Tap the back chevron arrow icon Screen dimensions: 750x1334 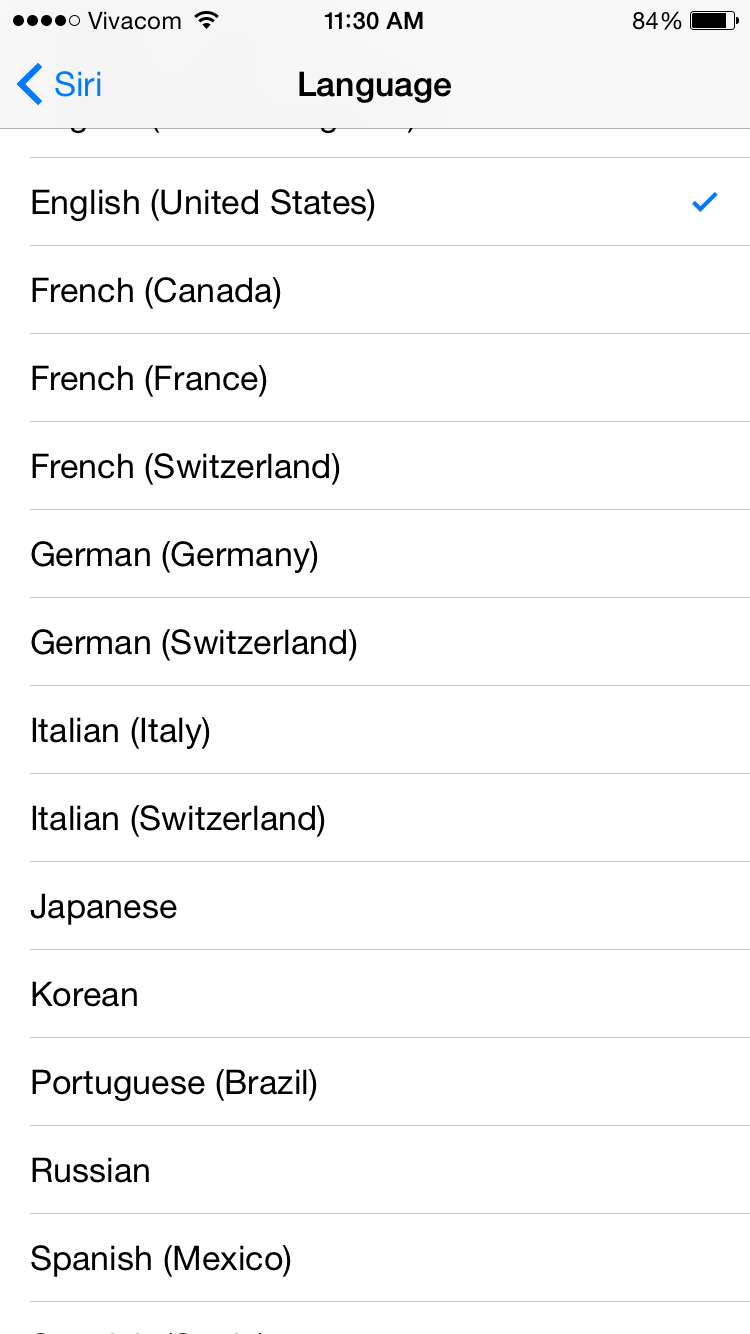pos(30,85)
